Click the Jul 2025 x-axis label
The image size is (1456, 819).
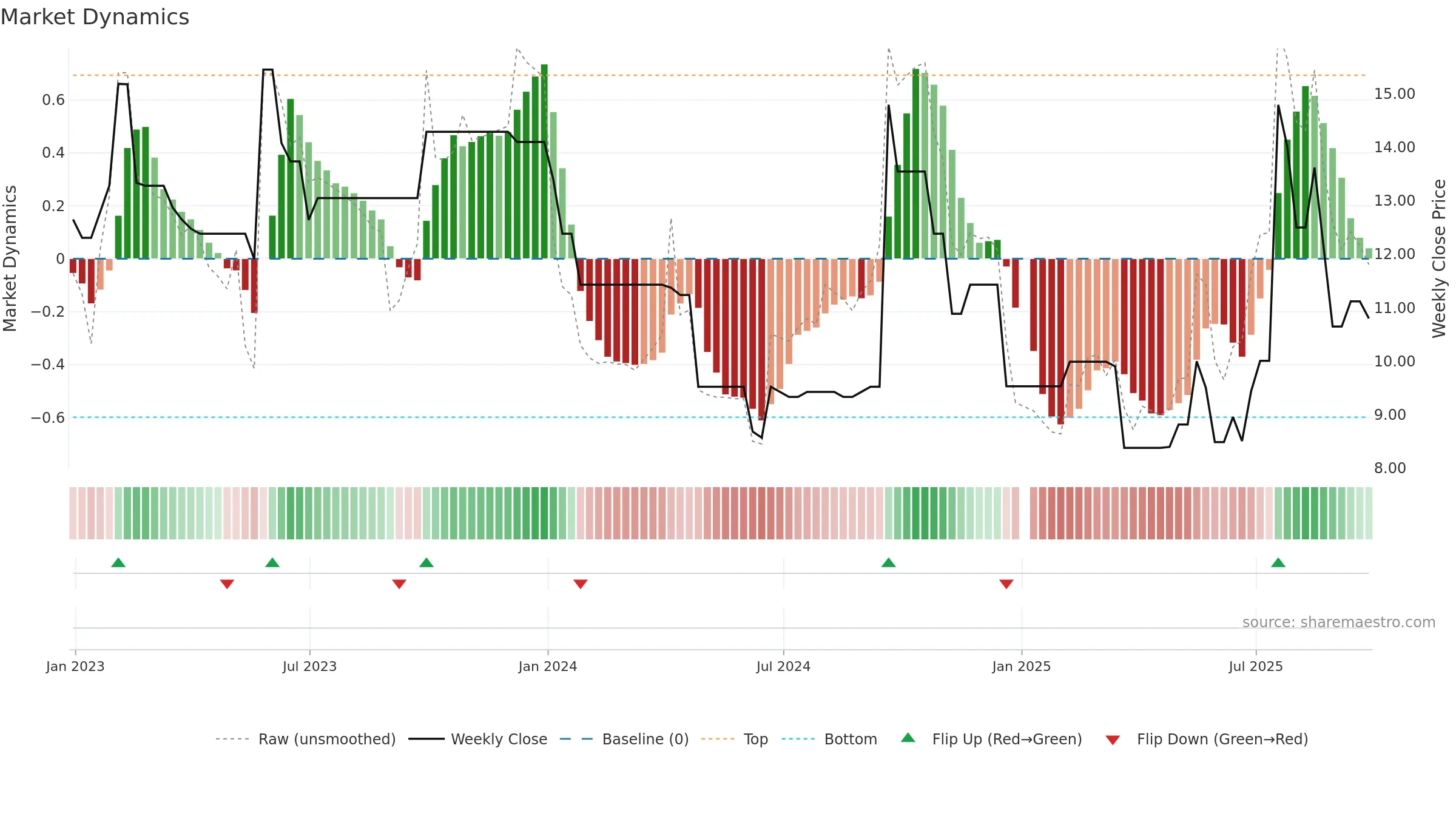coord(1256,666)
